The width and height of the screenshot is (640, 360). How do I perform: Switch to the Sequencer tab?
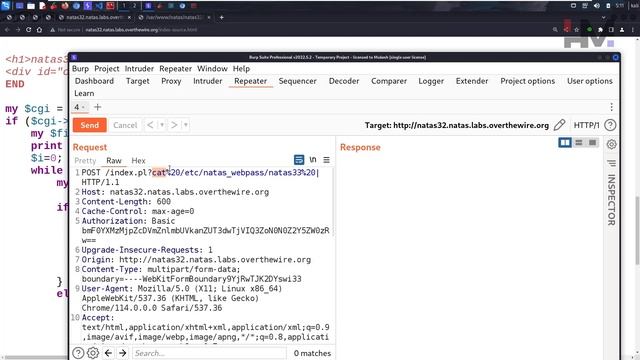(298, 81)
